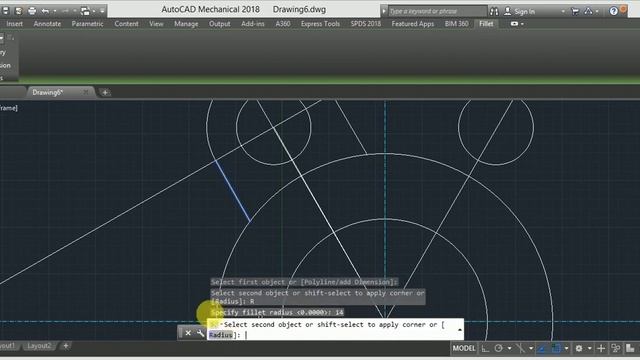Click the add layout plus button
This screenshot has height=360, width=640.
pyautogui.click(x=66, y=346)
